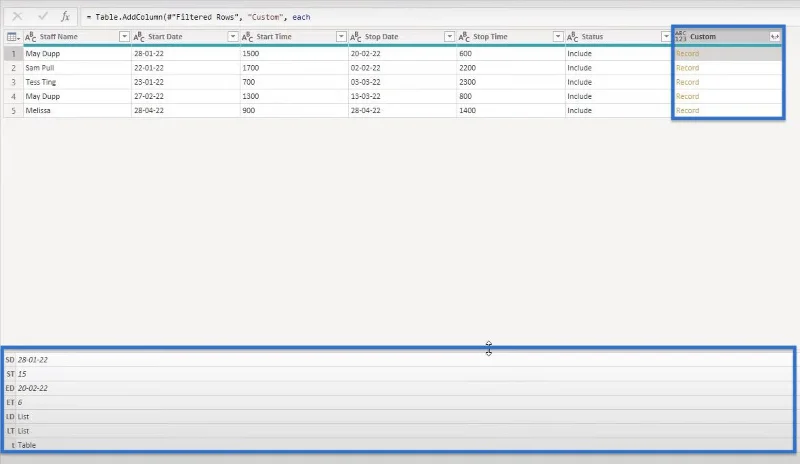Click the 13-03-22 Stop Date cell

point(403,96)
